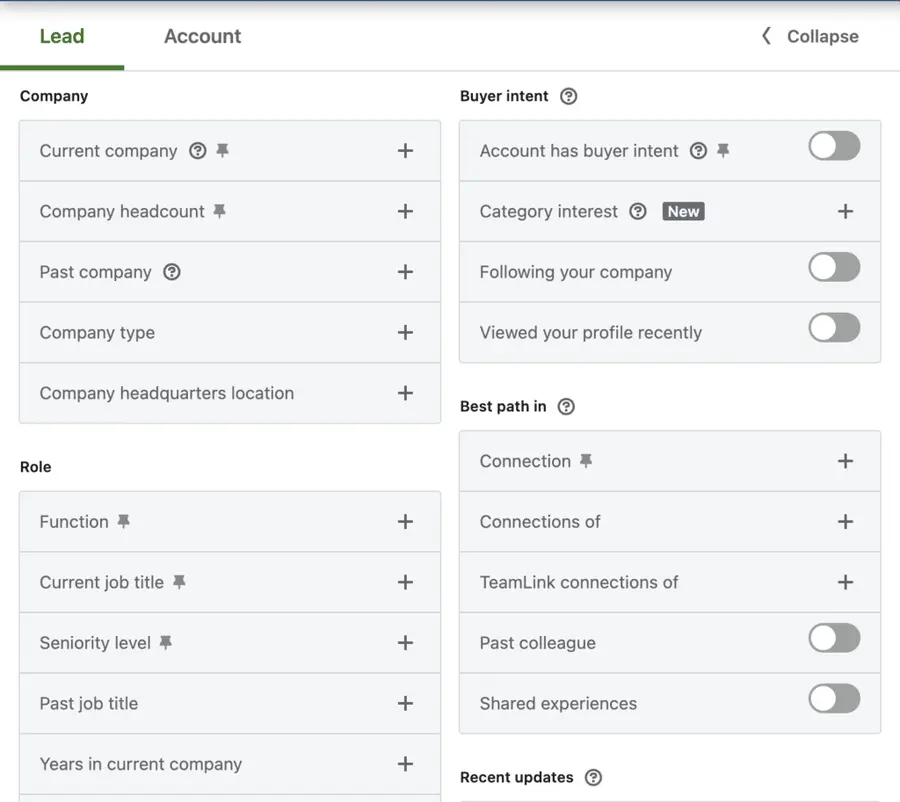900x802 pixels.
Task: Open the Best path in help tooltip
Action: [566, 407]
